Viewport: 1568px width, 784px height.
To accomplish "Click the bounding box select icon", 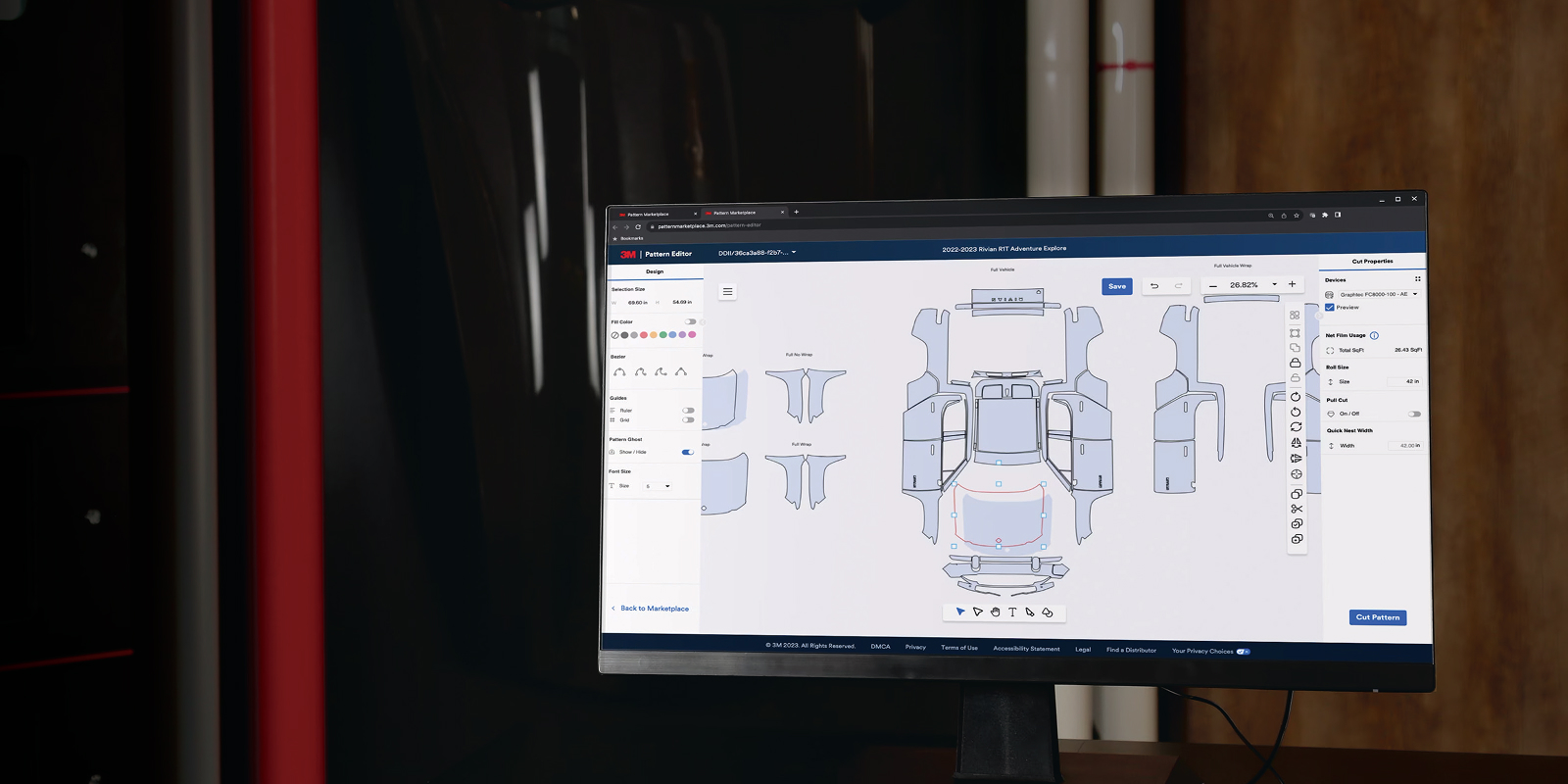I will [1295, 333].
